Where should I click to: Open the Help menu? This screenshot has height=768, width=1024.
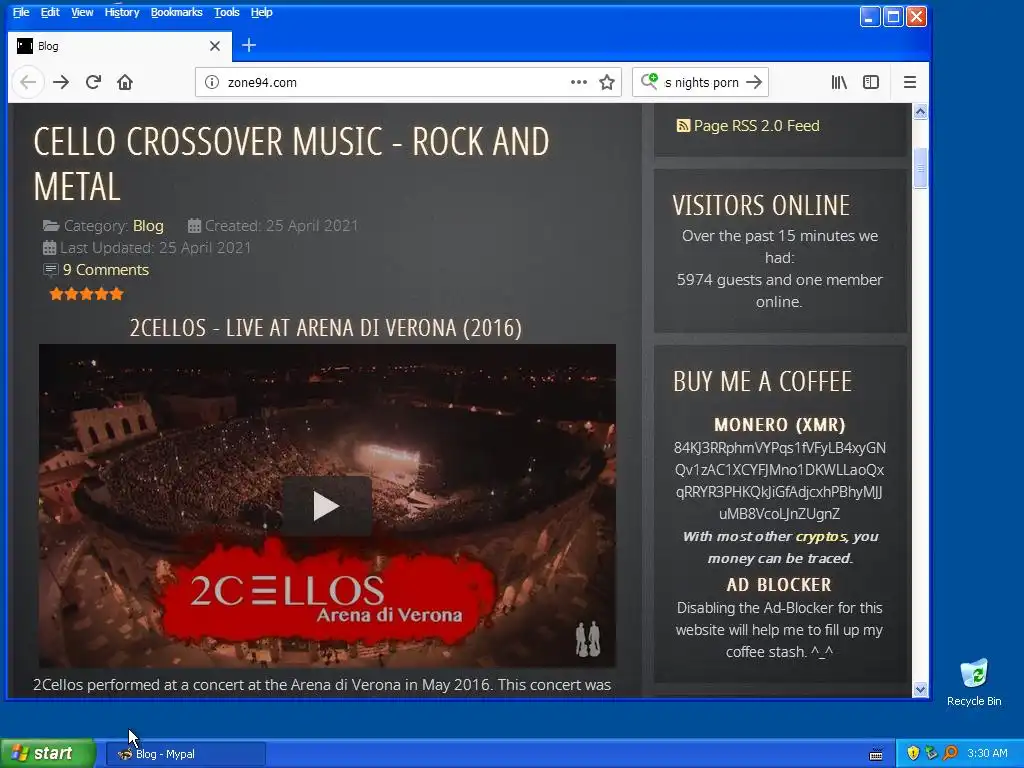coord(261,12)
